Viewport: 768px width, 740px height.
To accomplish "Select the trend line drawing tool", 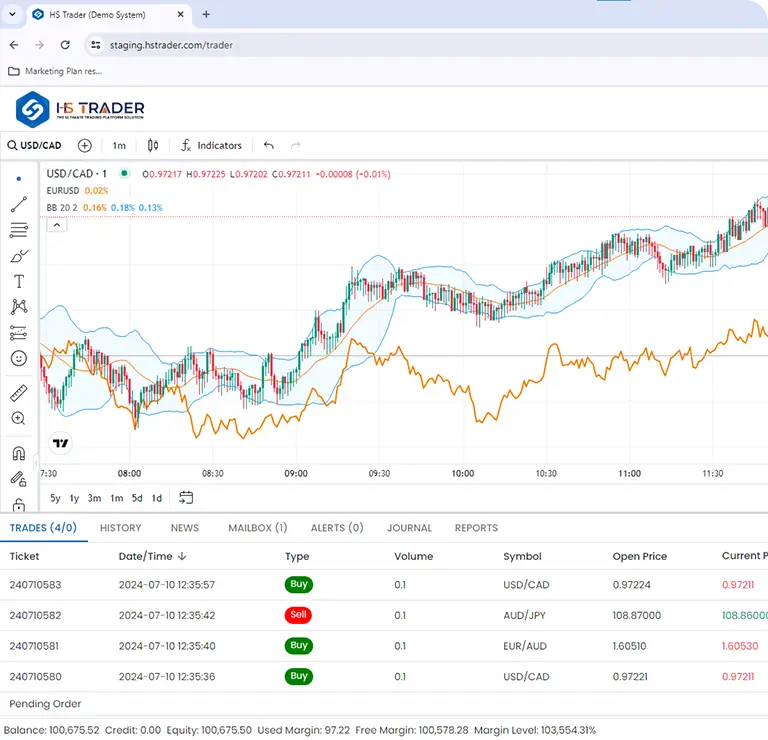I will coord(18,205).
